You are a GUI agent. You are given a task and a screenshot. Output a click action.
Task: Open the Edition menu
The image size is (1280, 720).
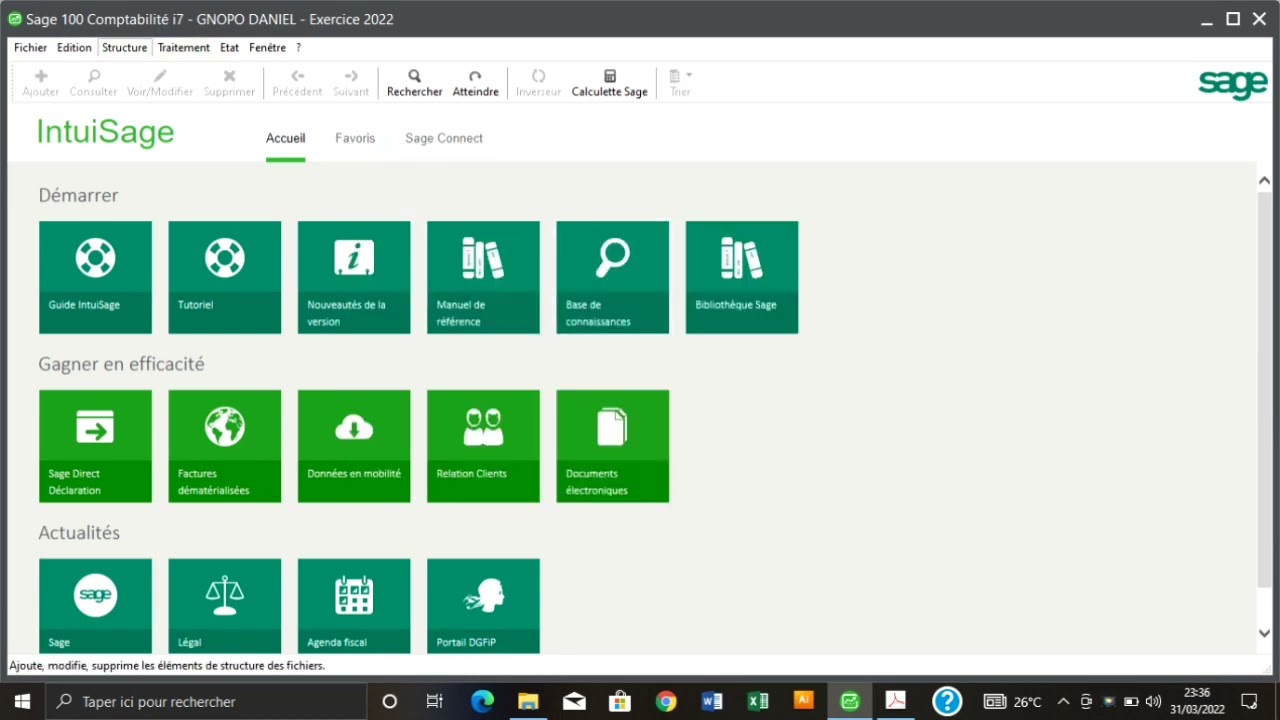[74, 47]
